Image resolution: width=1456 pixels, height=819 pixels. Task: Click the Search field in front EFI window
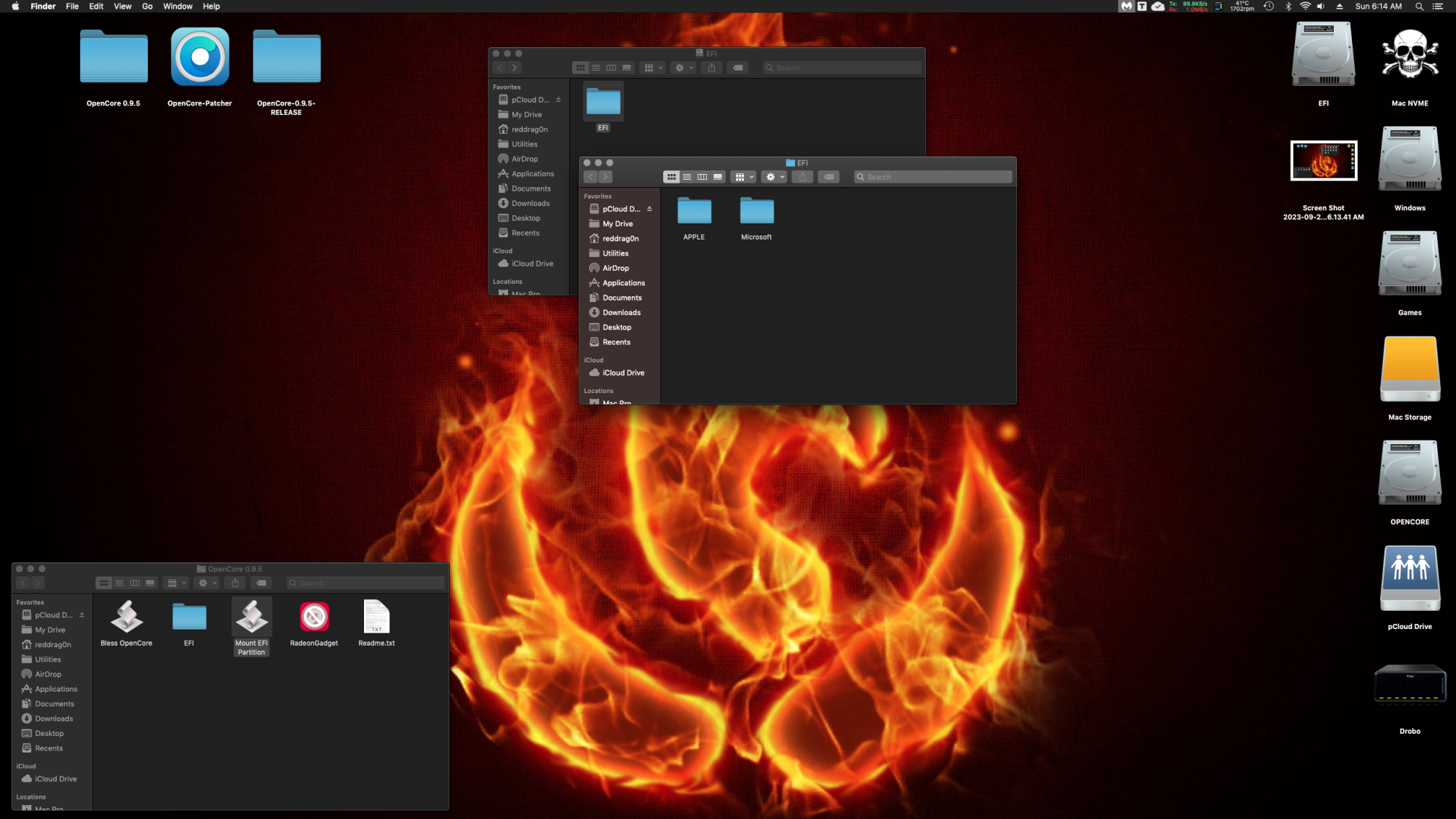coord(933,177)
